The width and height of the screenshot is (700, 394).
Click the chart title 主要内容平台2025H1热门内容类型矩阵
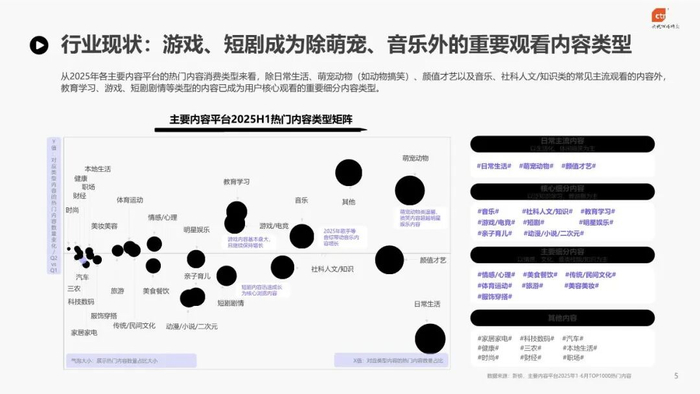coord(261,120)
